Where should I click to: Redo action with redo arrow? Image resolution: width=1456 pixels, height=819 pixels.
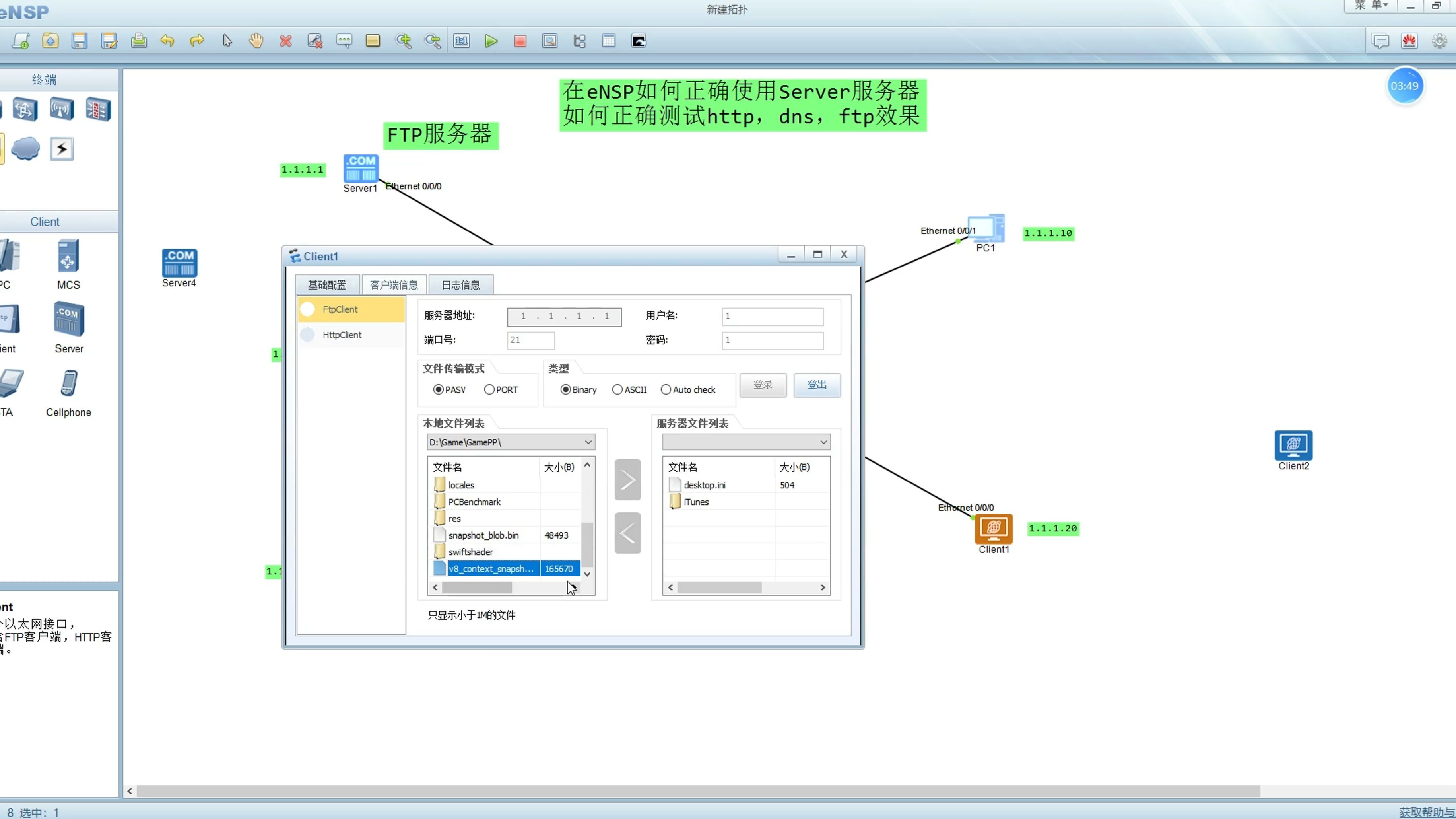(197, 41)
